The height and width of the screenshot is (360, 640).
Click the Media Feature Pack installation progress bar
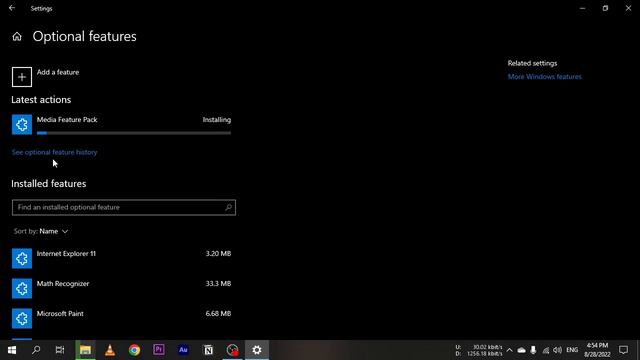tap(134, 133)
